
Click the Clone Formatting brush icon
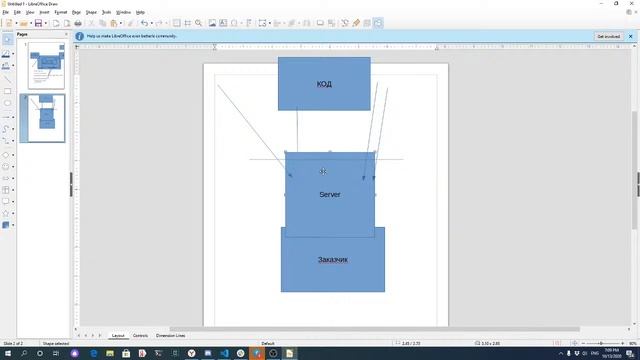point(131,23)
